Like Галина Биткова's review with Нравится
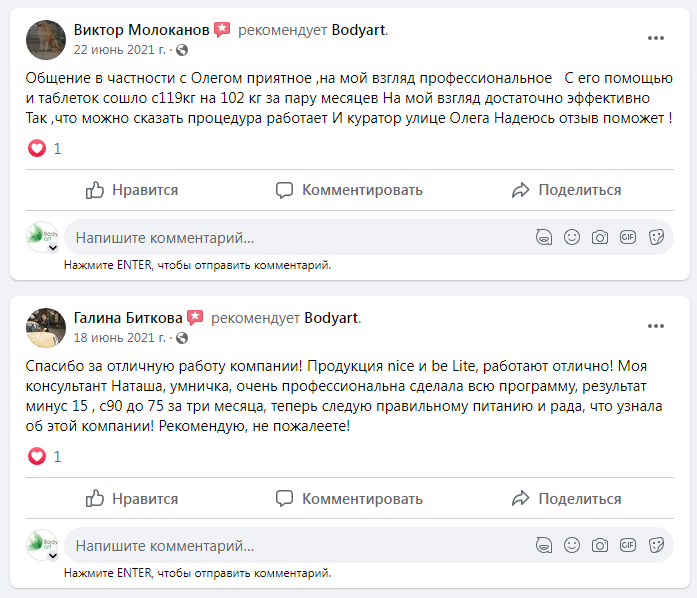This screenshot has width=697, height=598. coord(132,498)
